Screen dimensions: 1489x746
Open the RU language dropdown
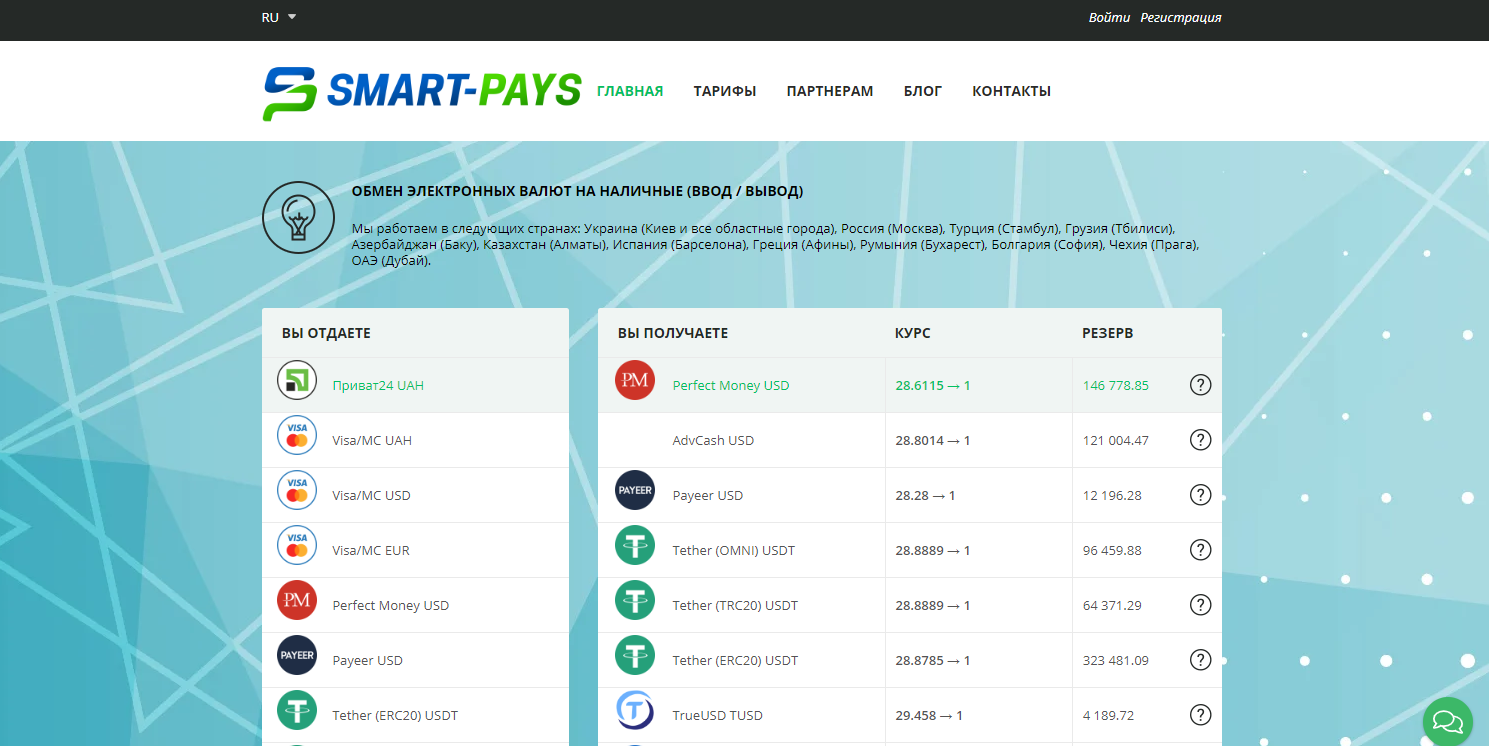click(279, 18)
